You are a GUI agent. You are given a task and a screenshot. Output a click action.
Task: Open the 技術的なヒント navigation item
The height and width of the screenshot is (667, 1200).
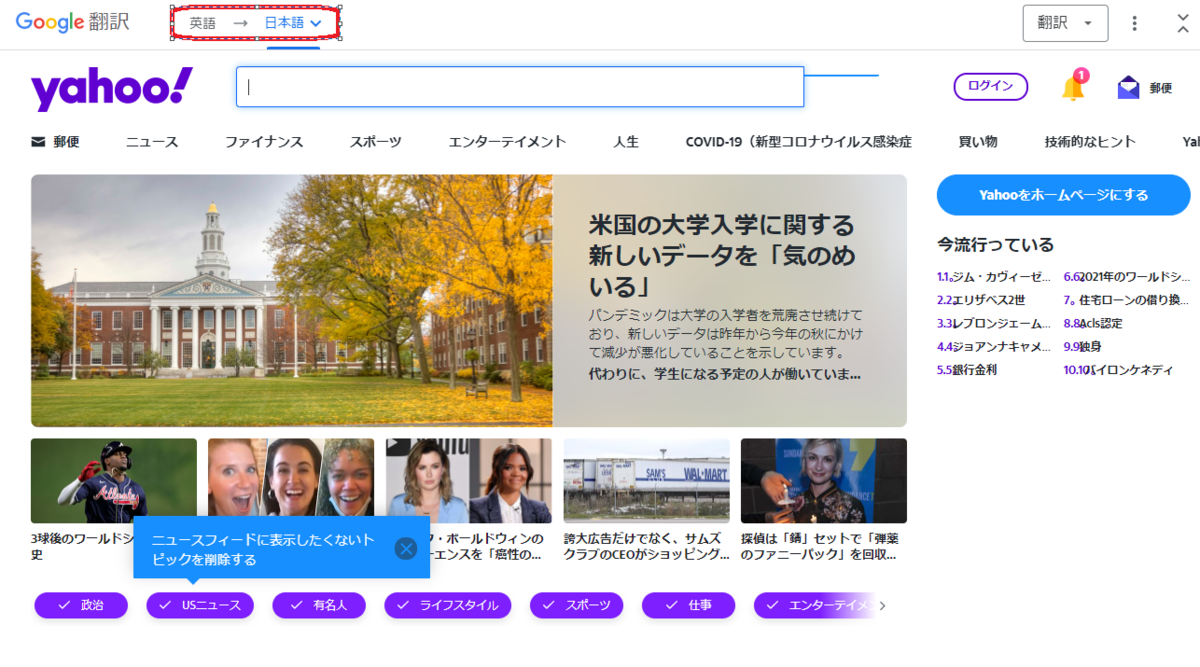pyautogui.click(x=1090, y=142)
